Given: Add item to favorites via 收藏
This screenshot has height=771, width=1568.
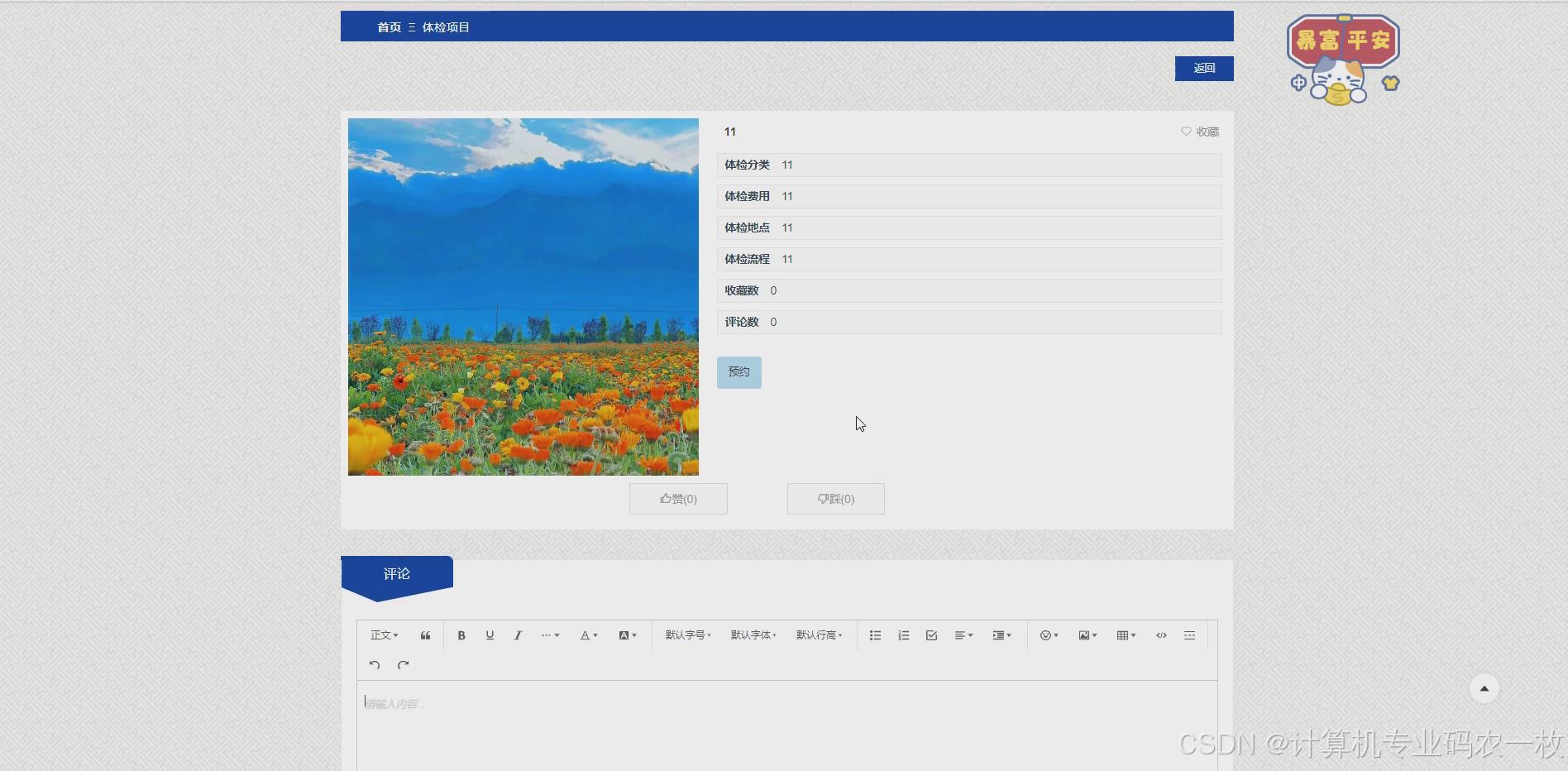Looking at the screenshot, I should (x=1200, y=132).
